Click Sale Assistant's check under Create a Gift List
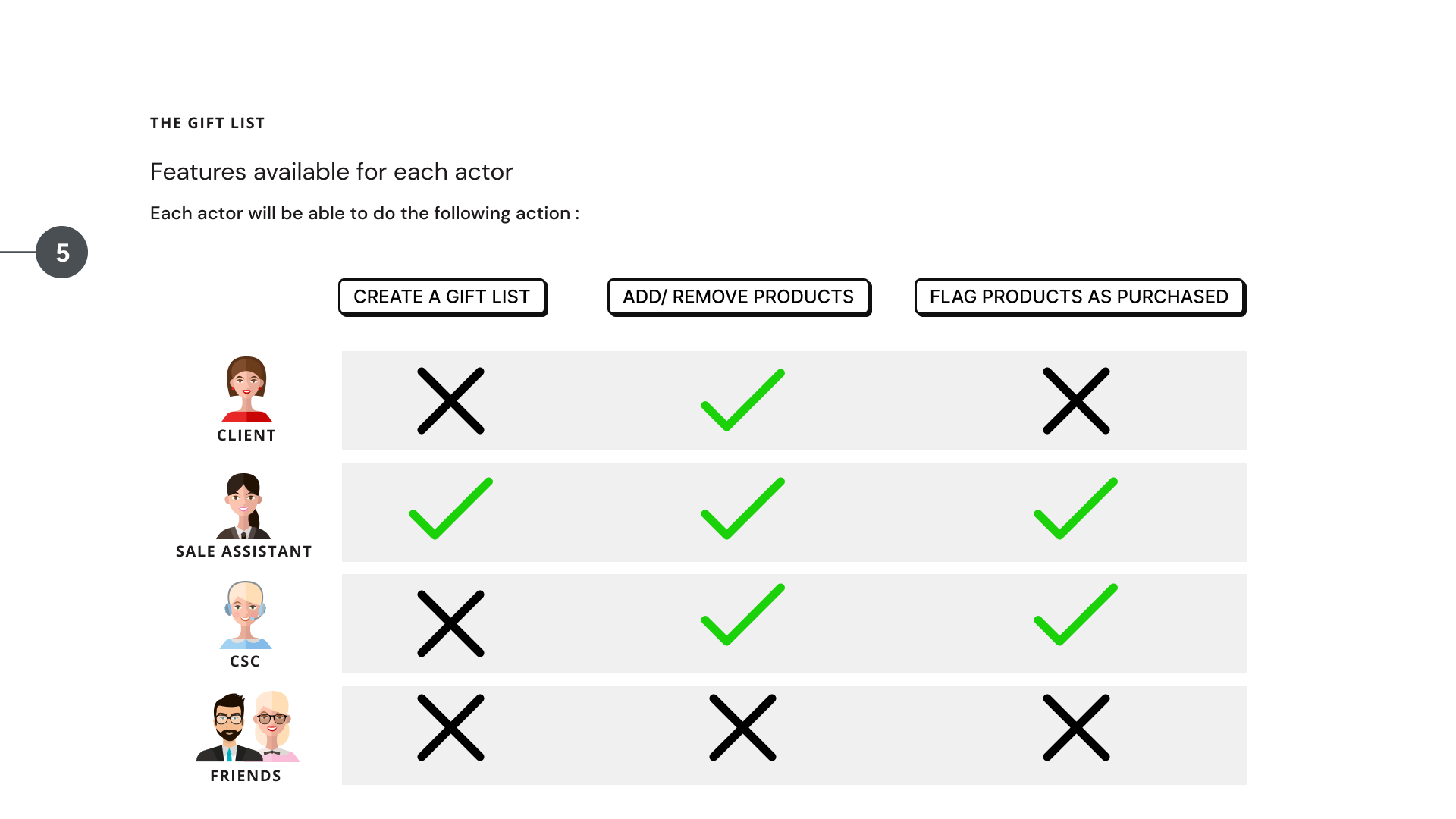This screenshot has width=1456, height=819. (x=450, y=508)
